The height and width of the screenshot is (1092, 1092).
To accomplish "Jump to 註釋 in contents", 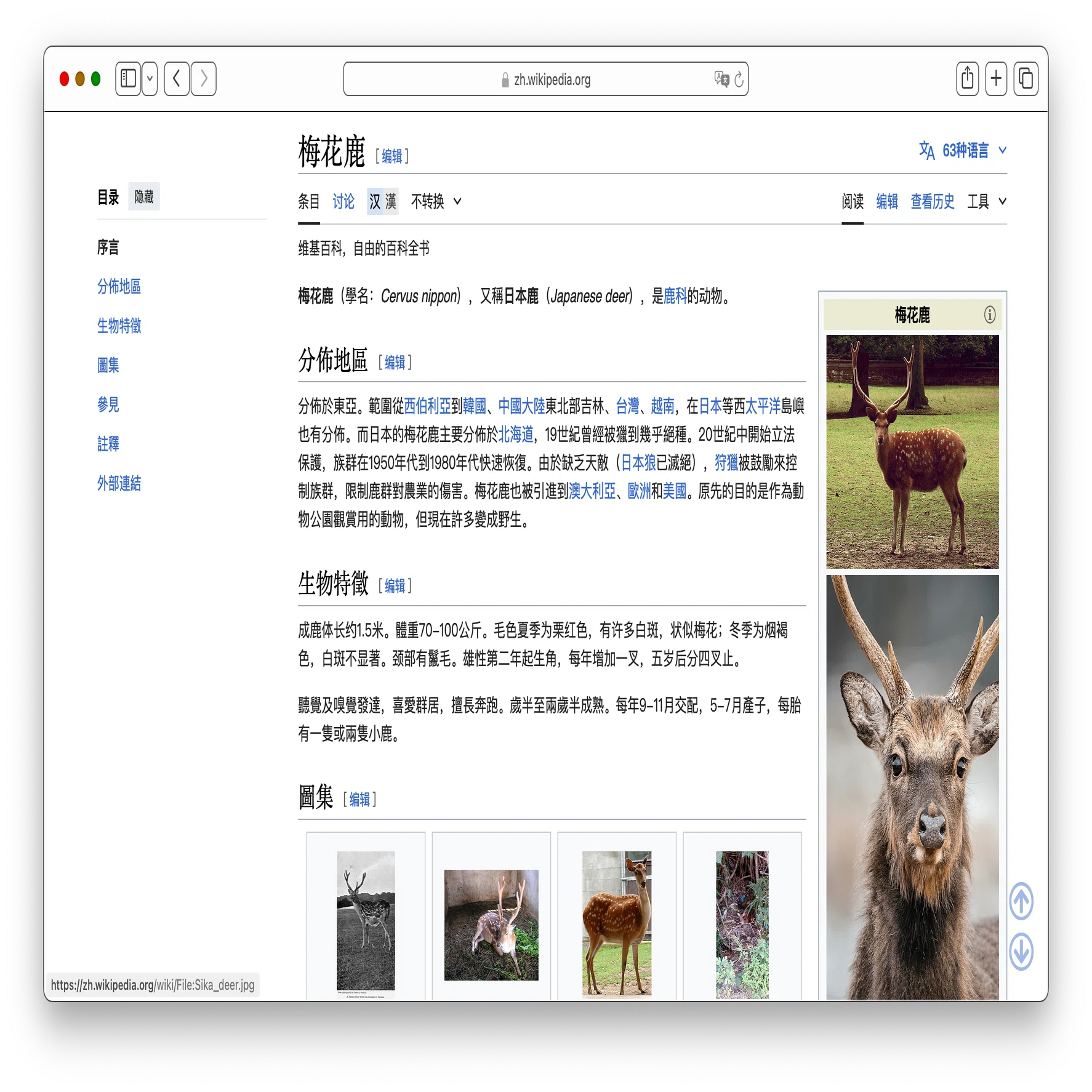I will click(108, 444).
